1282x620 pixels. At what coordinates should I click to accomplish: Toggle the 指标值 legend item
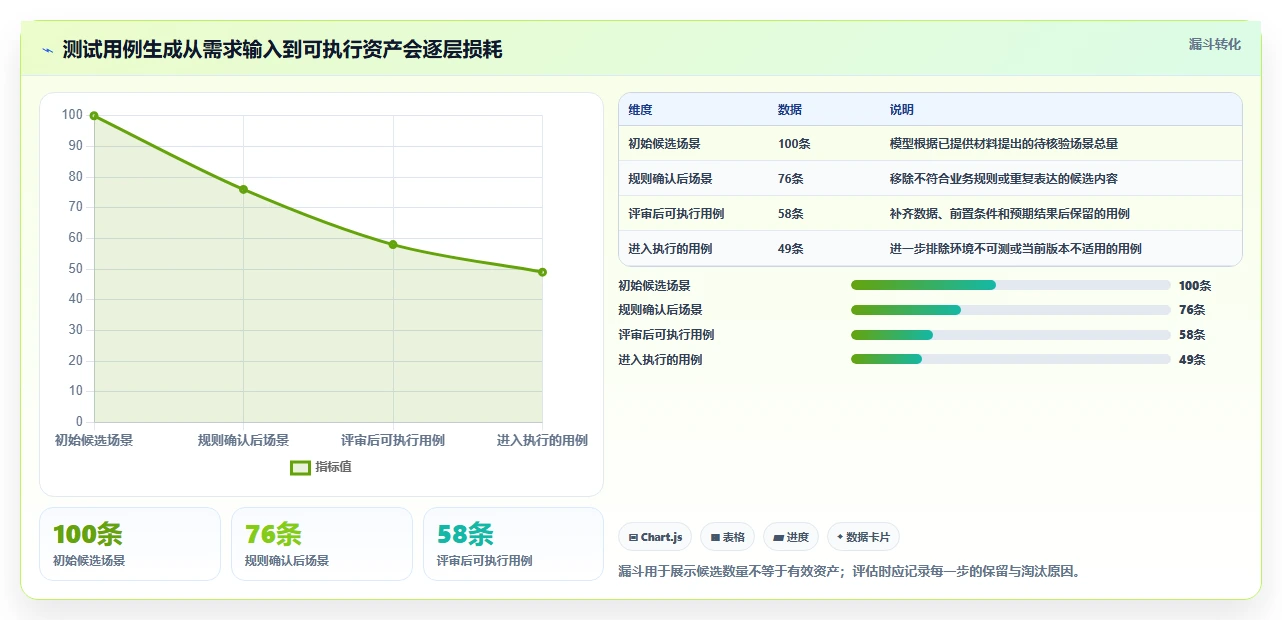tap(321, 467)
